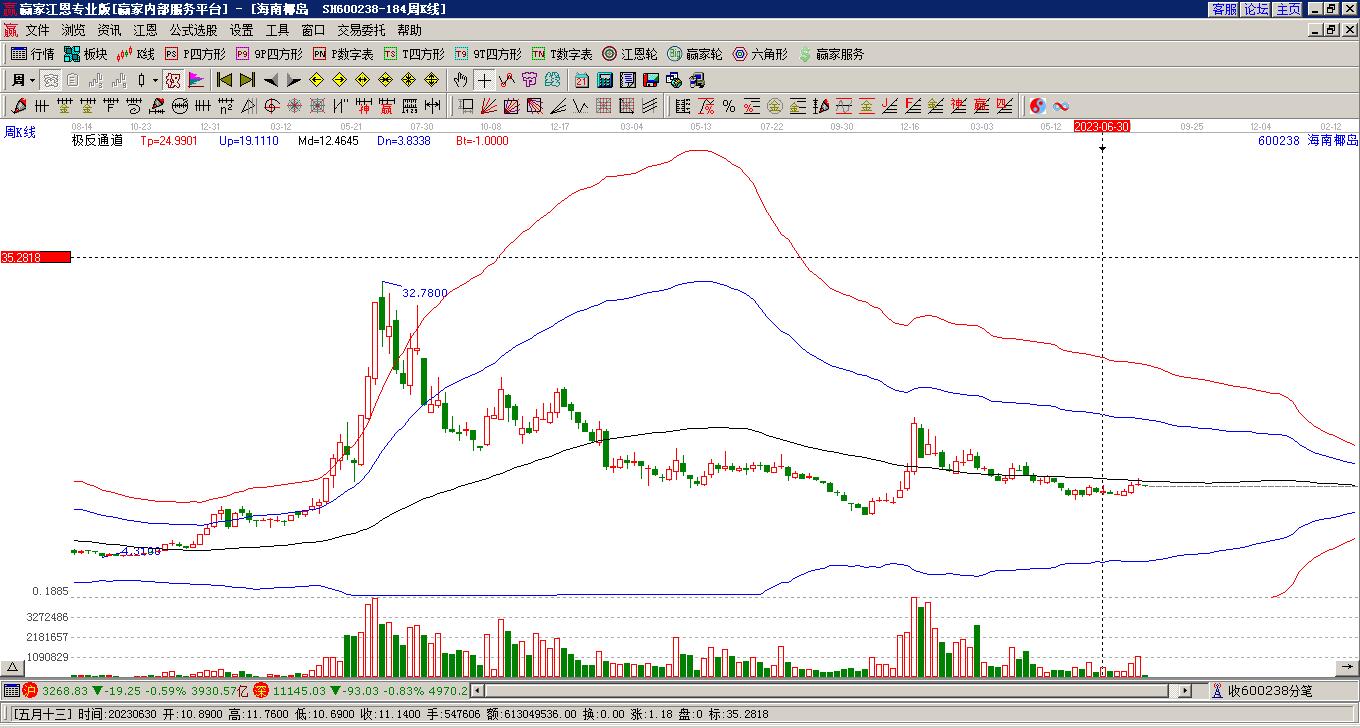Expand the candlestick style dropdown arrow
Image resolution: width=1360 pixels, height=728 pixels.
click(155, 80)
